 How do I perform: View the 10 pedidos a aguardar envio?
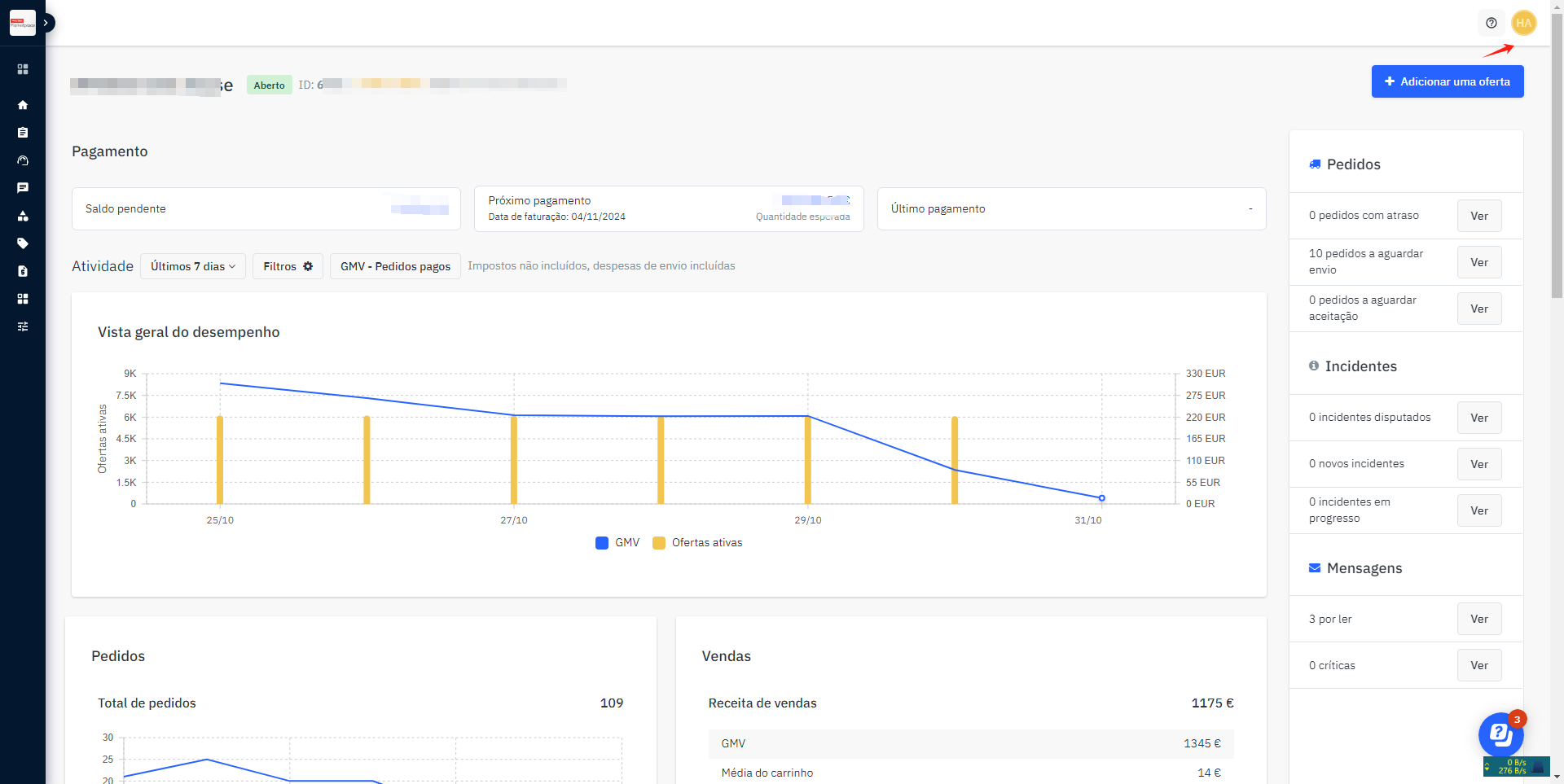click(x=1478, y=262)
